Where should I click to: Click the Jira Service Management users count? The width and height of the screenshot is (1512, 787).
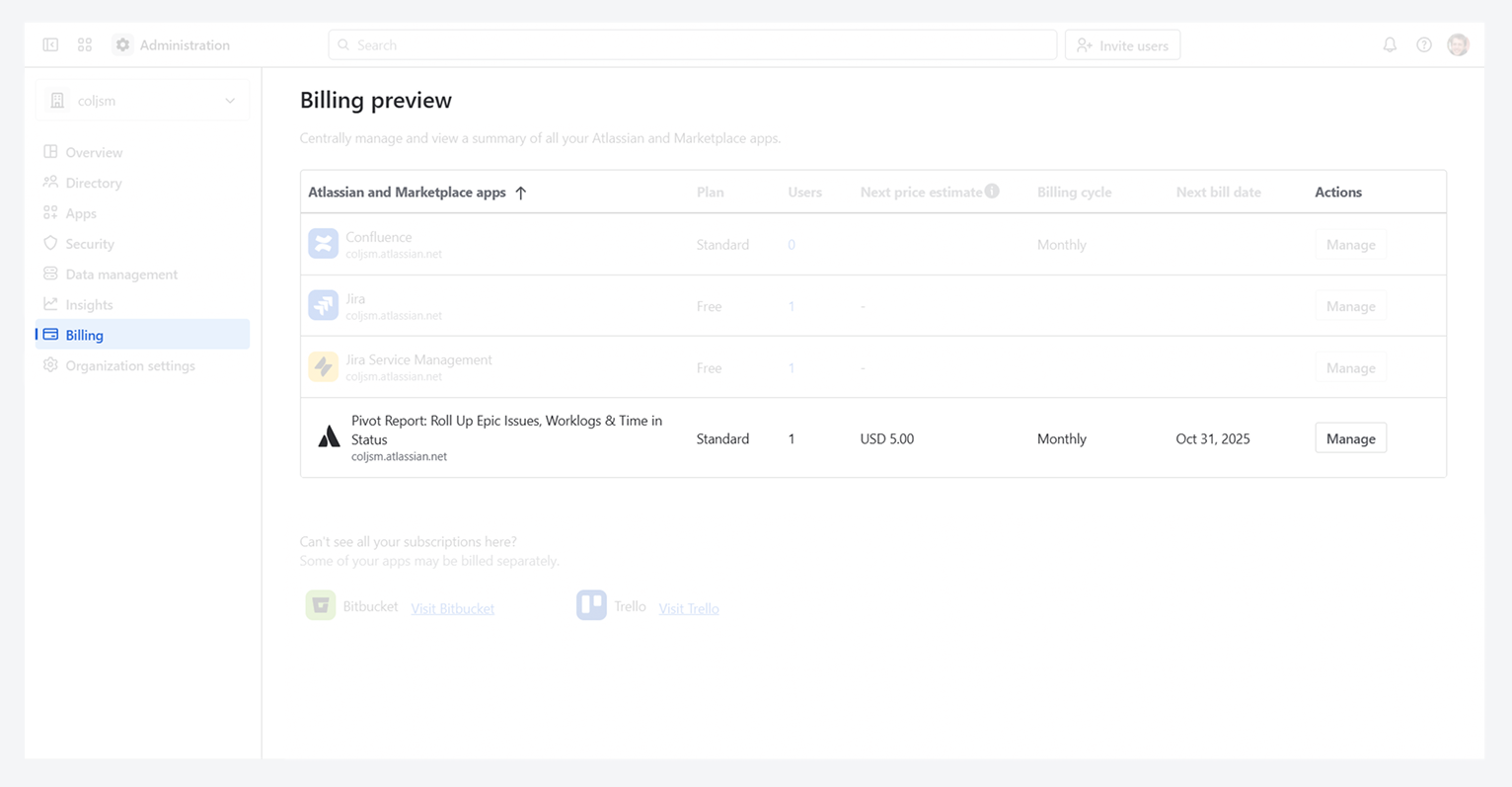click(792, 367)
